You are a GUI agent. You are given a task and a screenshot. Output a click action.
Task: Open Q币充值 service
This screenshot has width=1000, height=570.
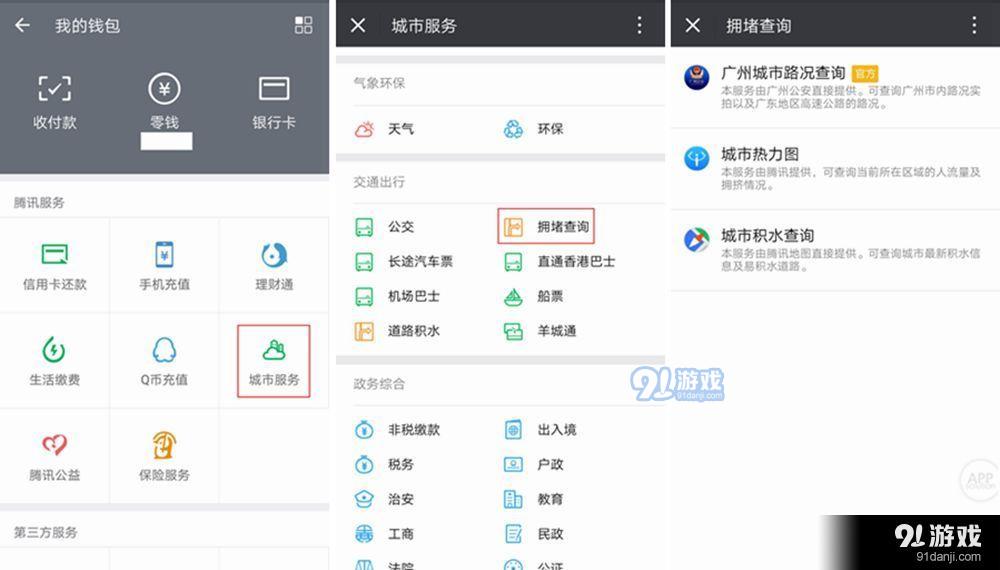click(165, 361)
